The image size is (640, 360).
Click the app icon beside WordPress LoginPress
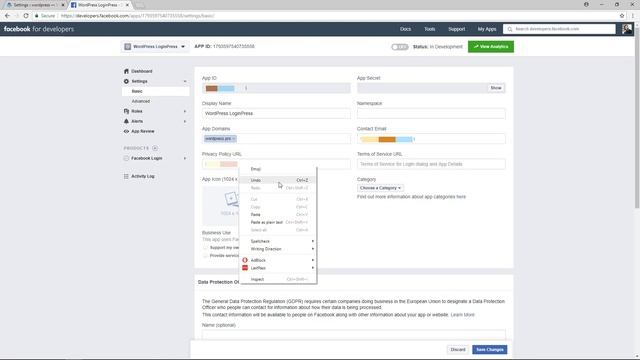pos(128,47)
